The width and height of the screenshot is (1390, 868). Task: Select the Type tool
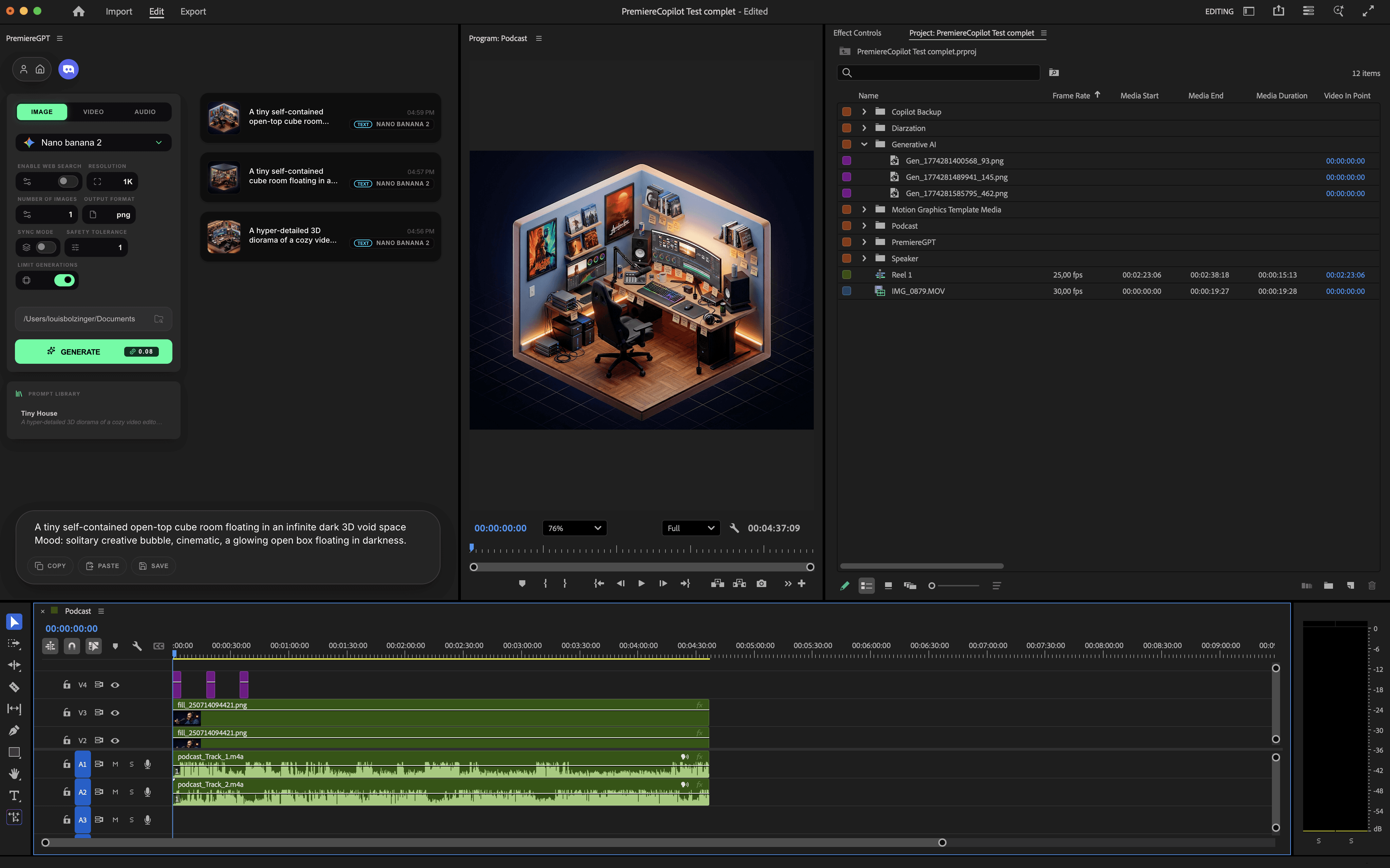(x=14, y=795)
